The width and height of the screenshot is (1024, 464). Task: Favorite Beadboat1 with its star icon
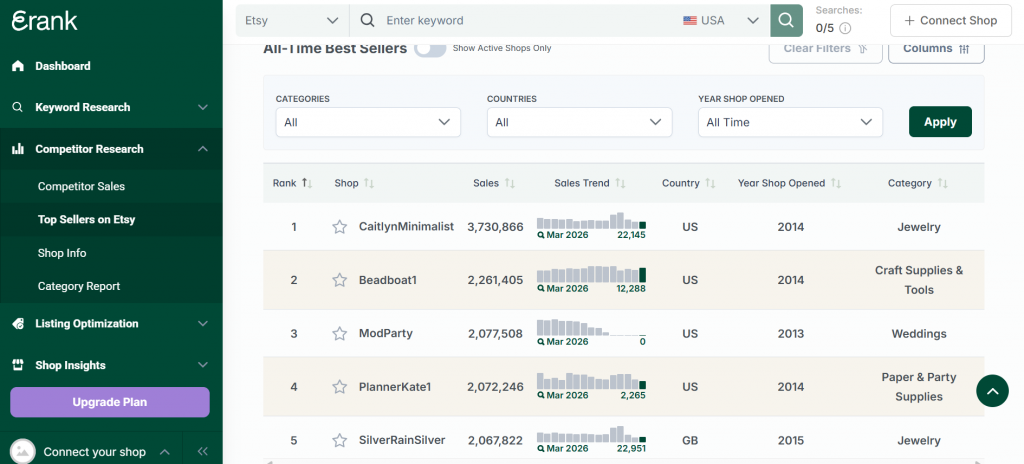point(340,280)
